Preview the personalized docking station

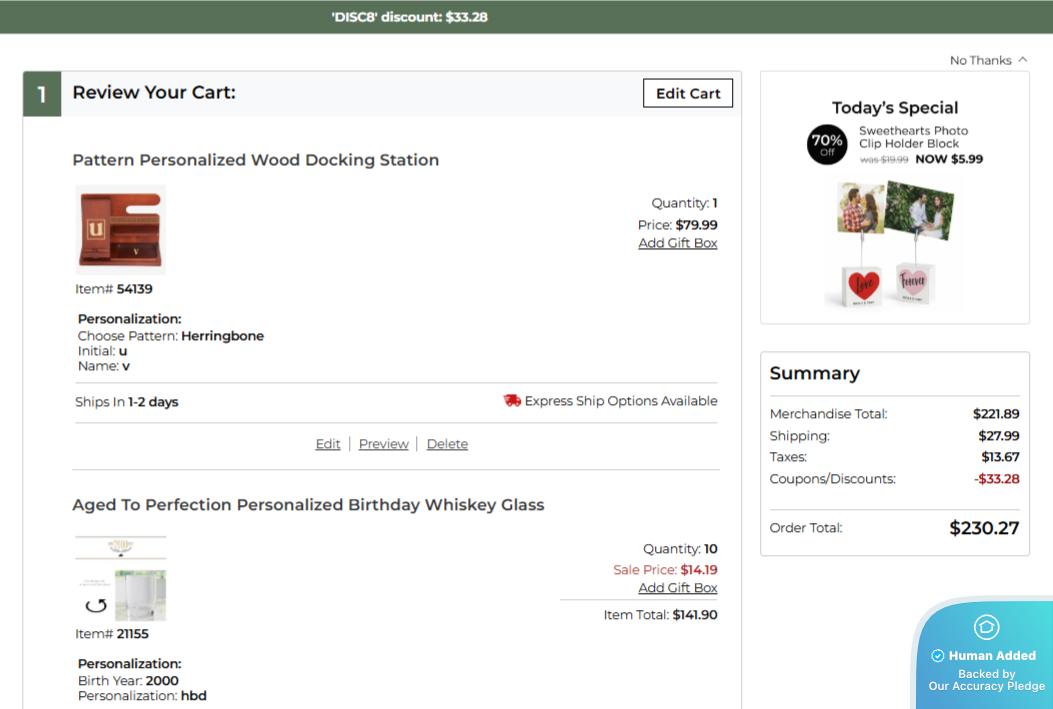384,444
